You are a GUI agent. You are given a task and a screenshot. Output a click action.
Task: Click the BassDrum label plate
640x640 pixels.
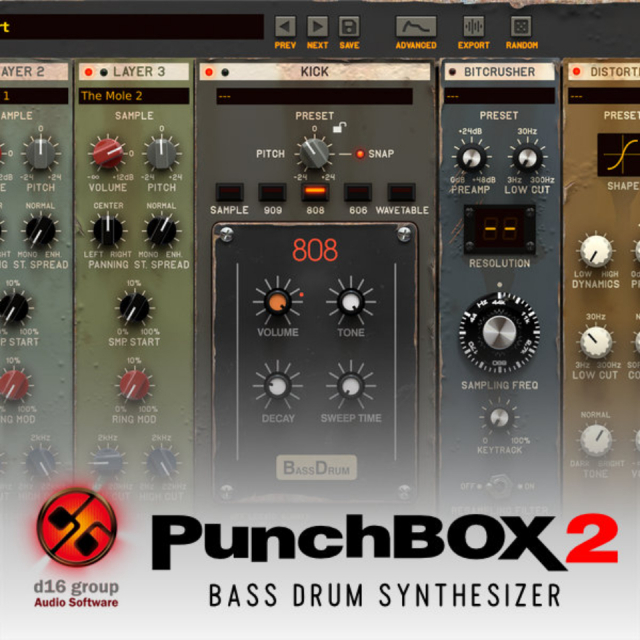point(316,468)
